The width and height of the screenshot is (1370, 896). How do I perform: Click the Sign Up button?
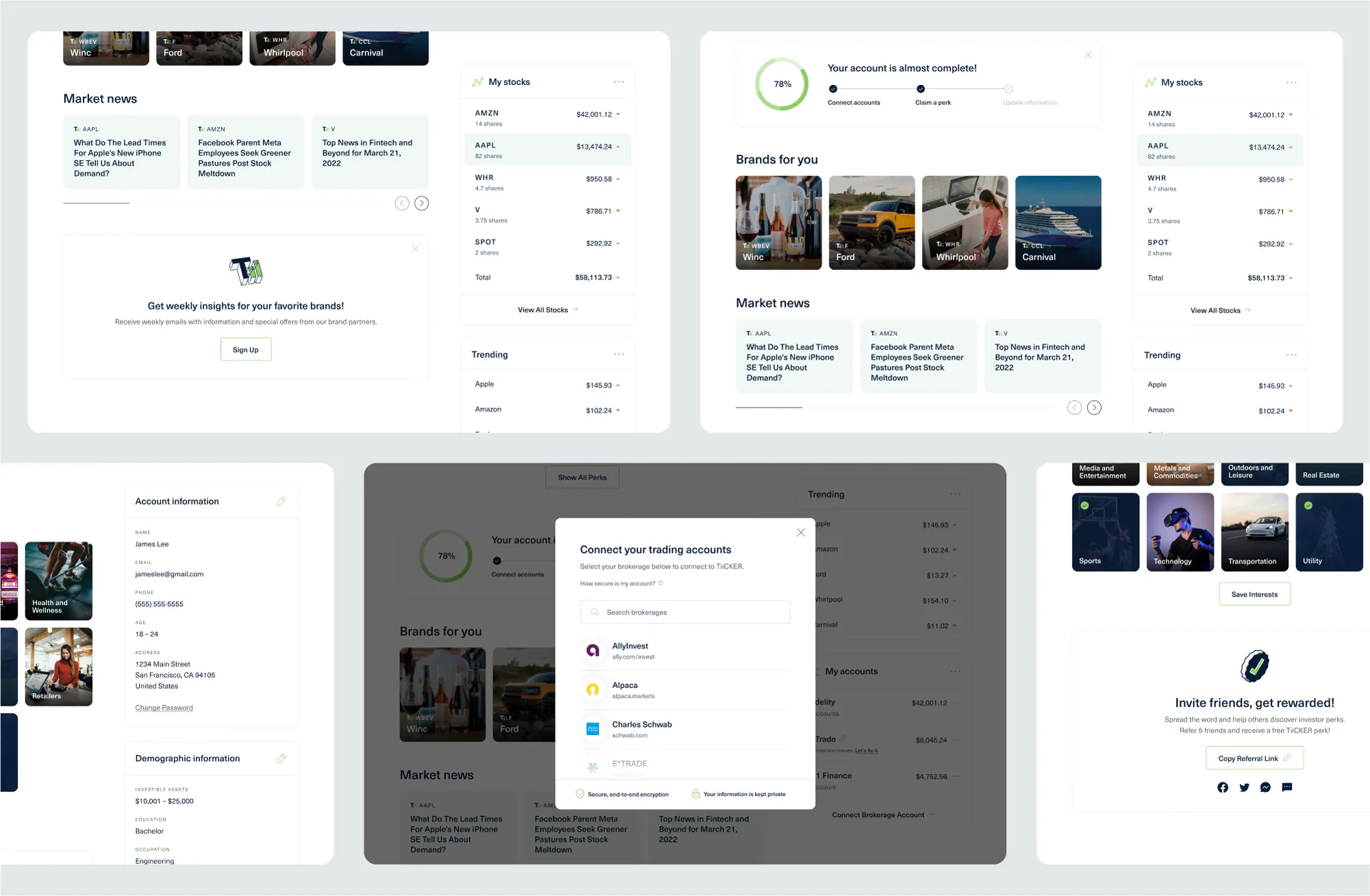coord(245,349)
